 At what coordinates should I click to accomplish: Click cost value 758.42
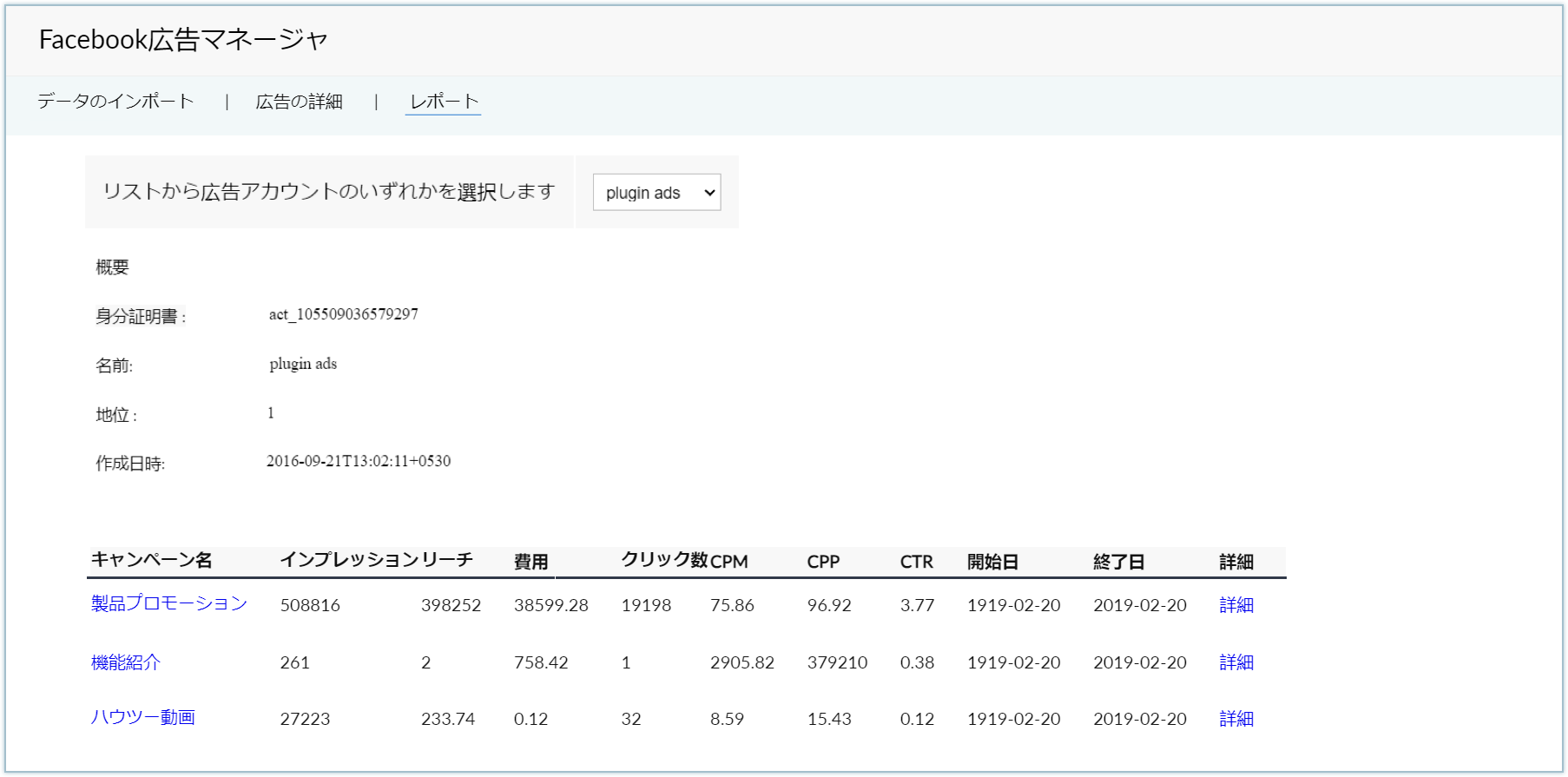(x=541, y=662)
